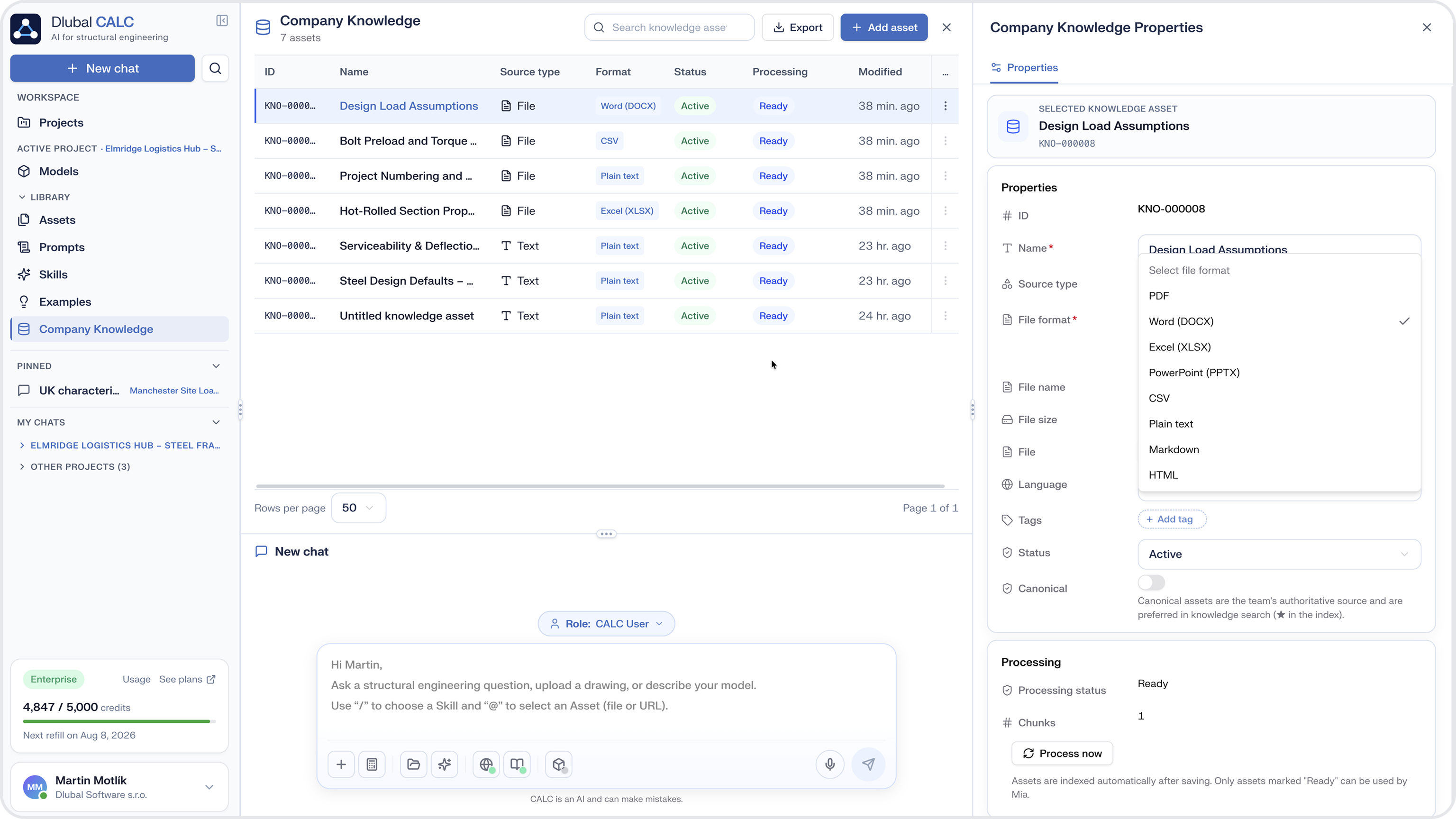1456x819 pixels.
Task: Click the sparkle skills icon in chat toolbar
Action: click(444, 765)
